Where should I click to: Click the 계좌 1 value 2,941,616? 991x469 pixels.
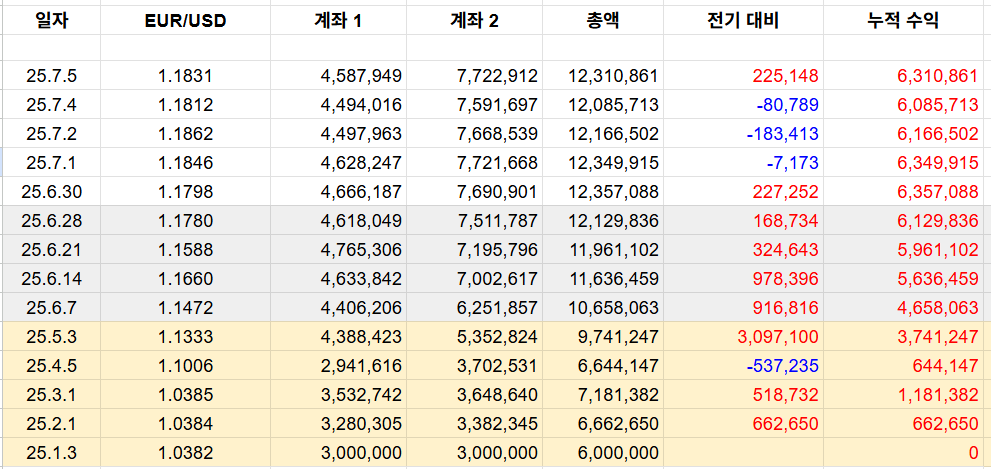pos(338,365)
